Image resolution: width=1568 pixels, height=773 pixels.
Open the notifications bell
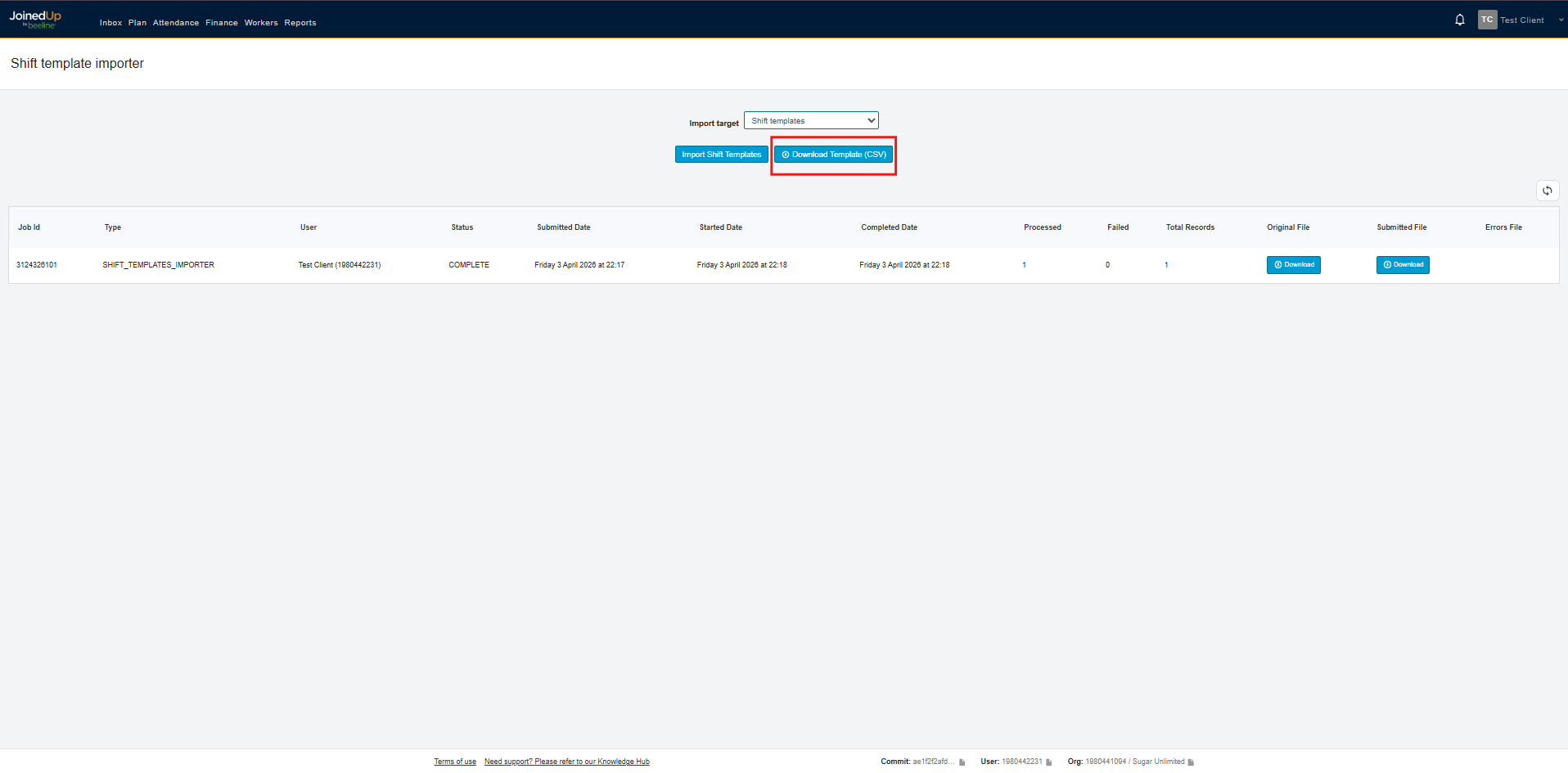[1459, 20]
